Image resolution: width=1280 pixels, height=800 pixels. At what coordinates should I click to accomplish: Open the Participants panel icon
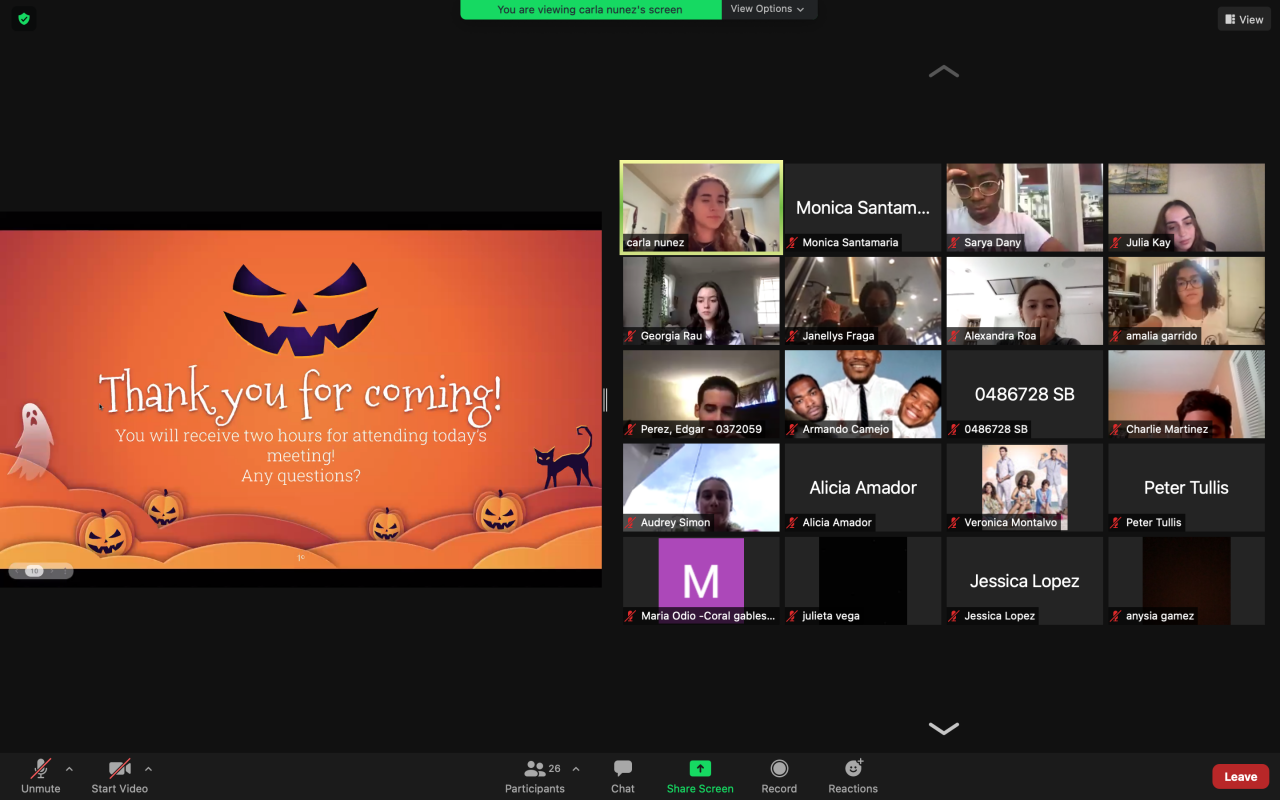tap(534, 769)
